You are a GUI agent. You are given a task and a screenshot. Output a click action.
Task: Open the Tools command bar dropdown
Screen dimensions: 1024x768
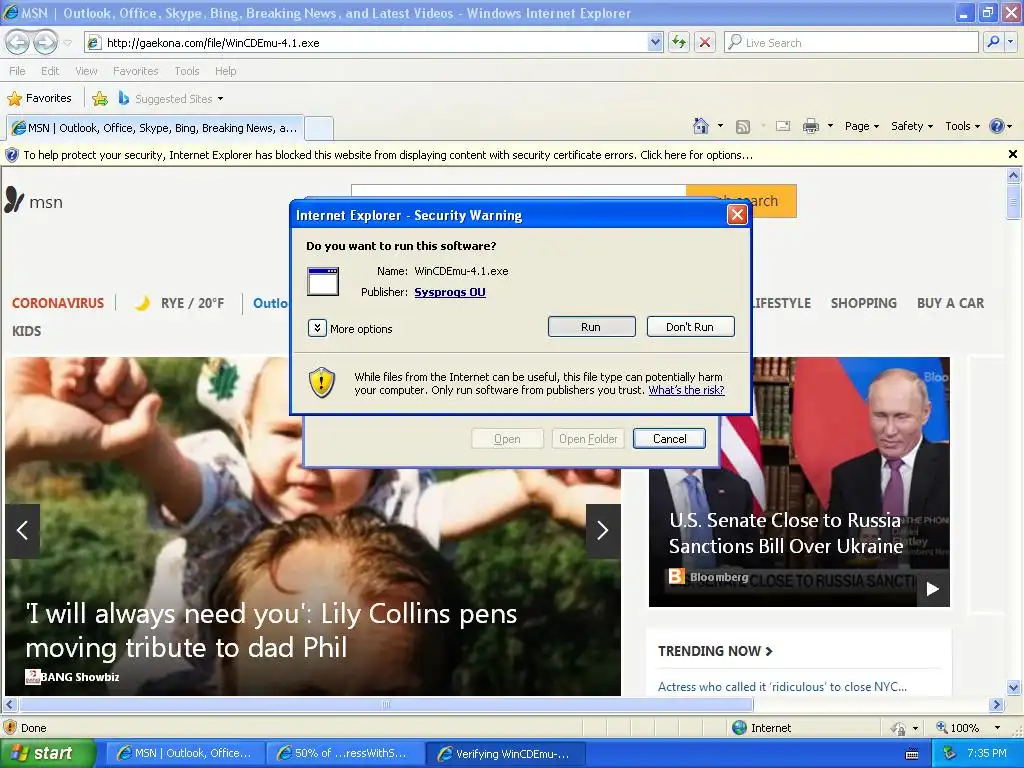click(962, 126)
